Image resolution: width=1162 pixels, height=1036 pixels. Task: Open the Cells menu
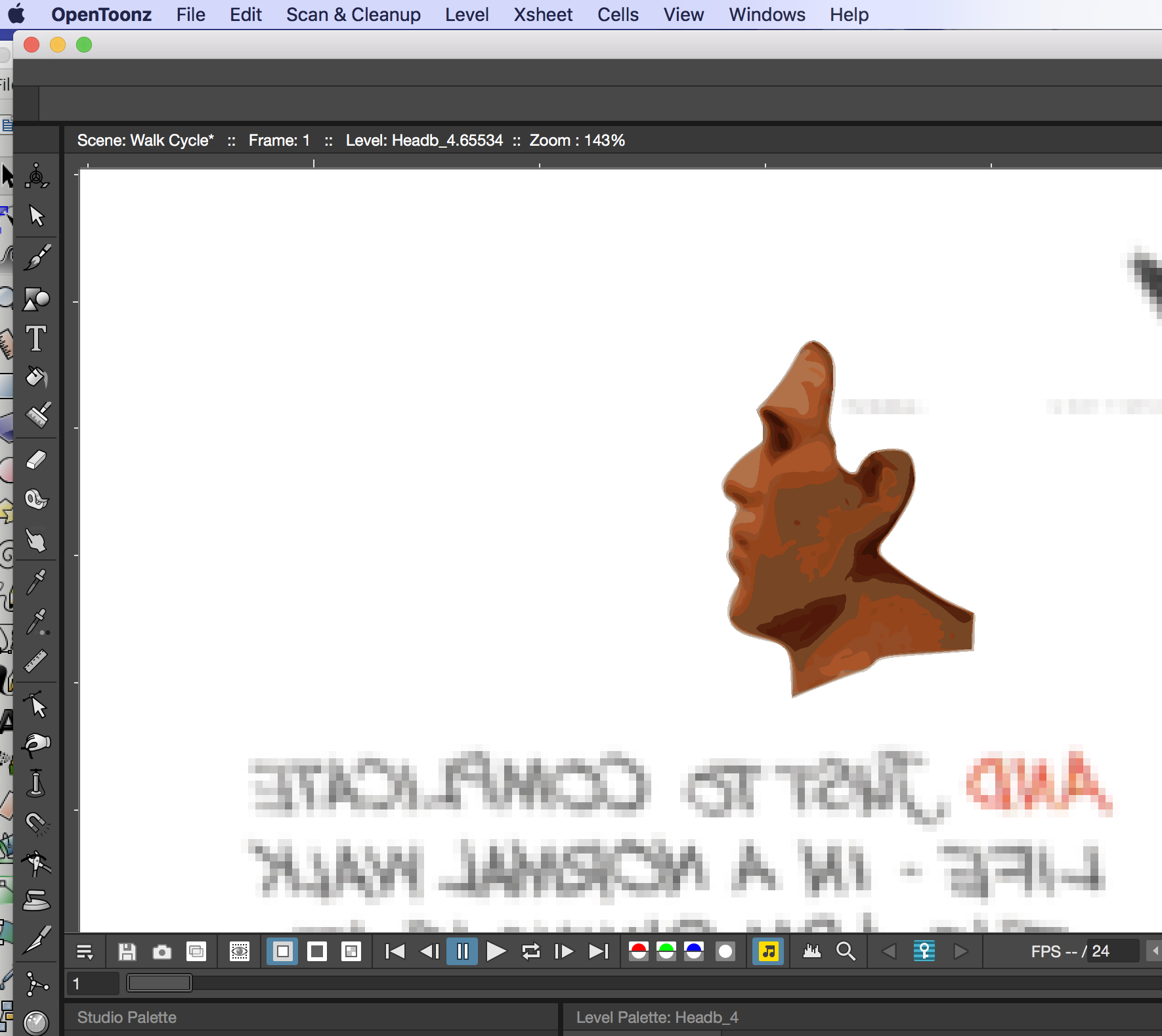click(x=618, y=14)
